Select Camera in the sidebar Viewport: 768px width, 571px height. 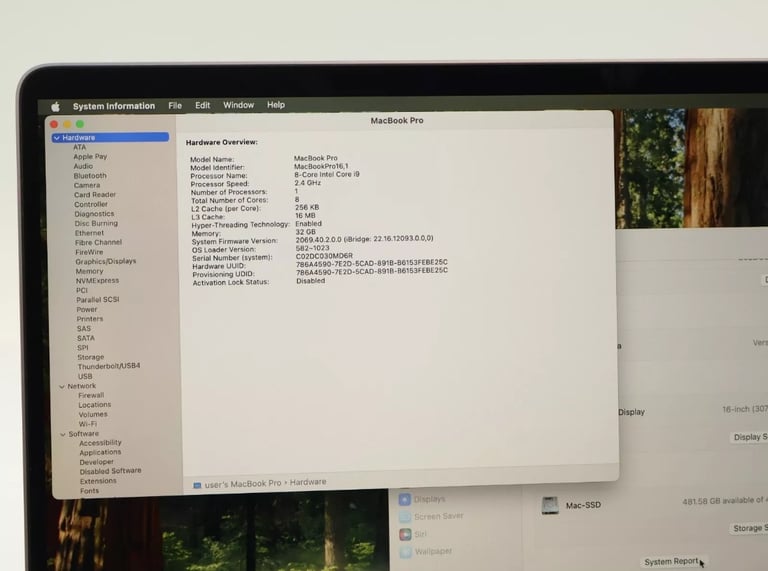pos(87,185)
